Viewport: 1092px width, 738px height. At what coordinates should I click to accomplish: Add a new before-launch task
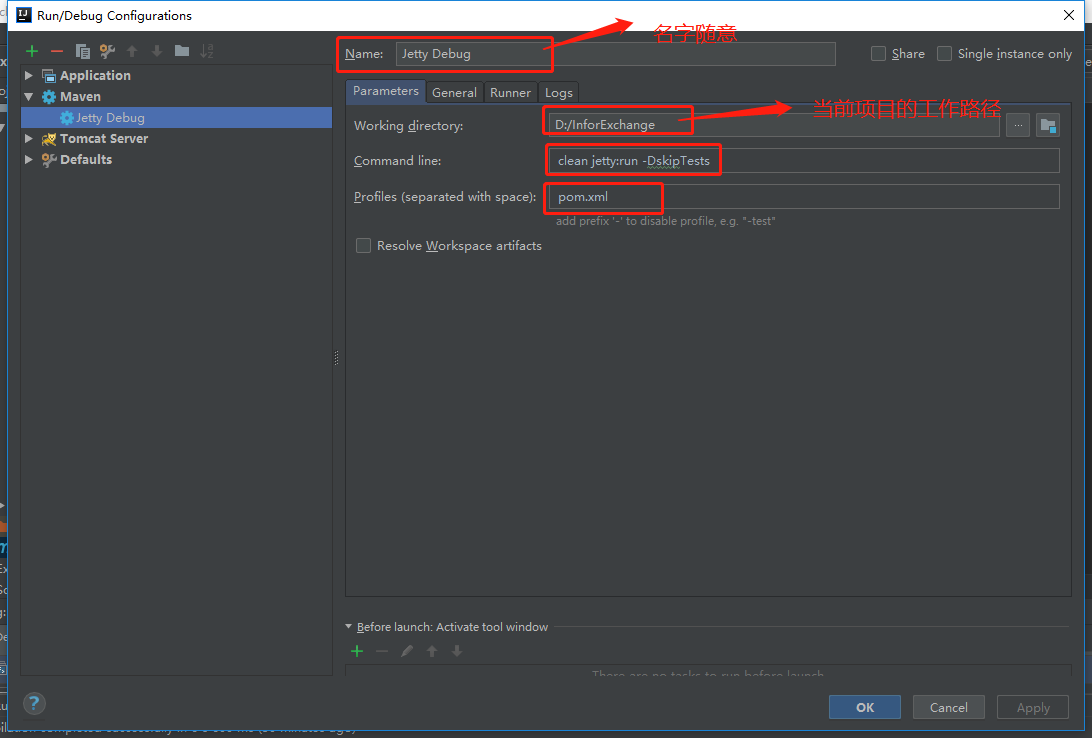(357, 651)
